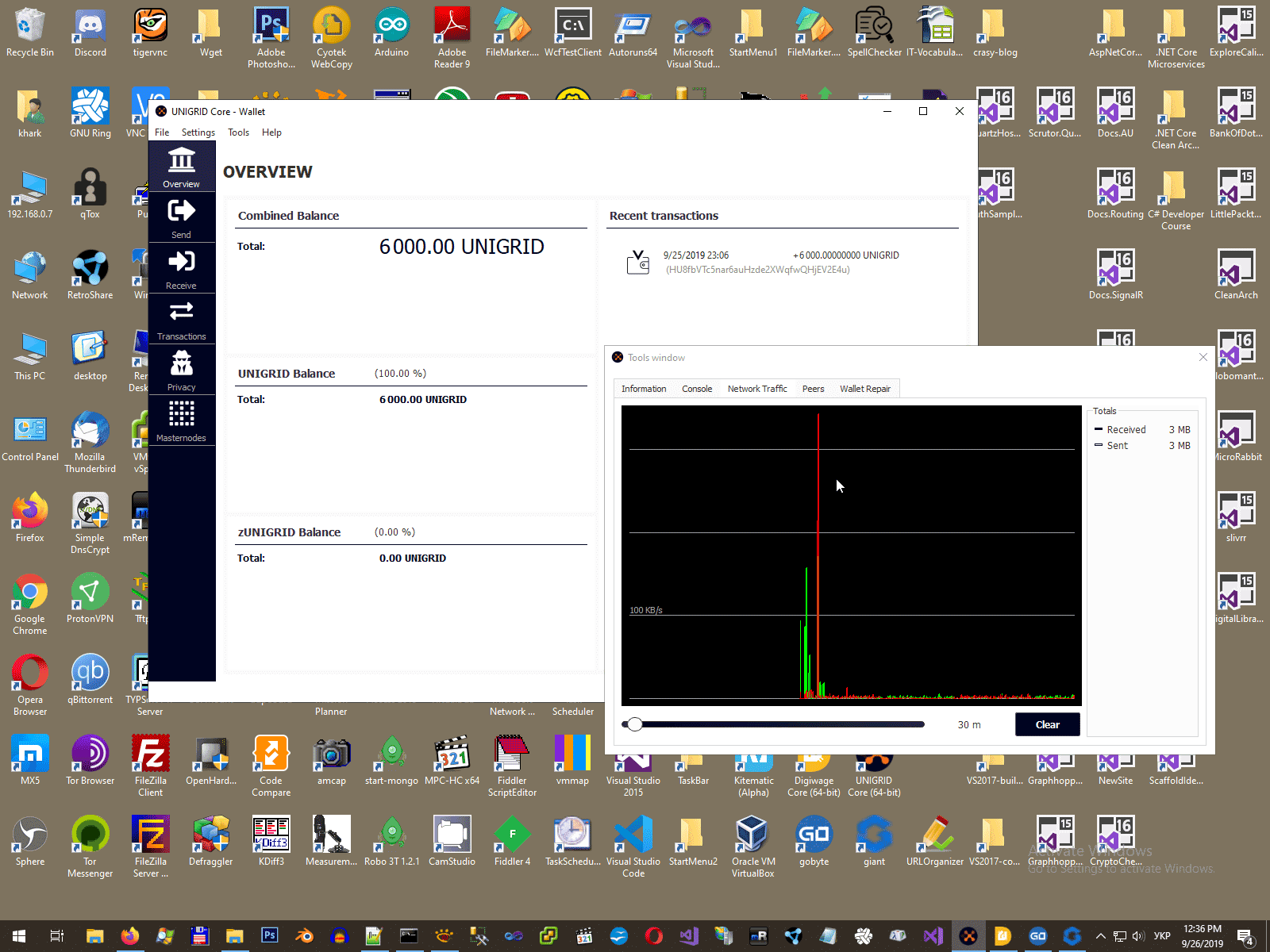Click the HU8fbVTc5nar6auHzde2XWqfwQHjEV2E4u address text
The image size is (1270, 952).
click(x=758, y=270)
